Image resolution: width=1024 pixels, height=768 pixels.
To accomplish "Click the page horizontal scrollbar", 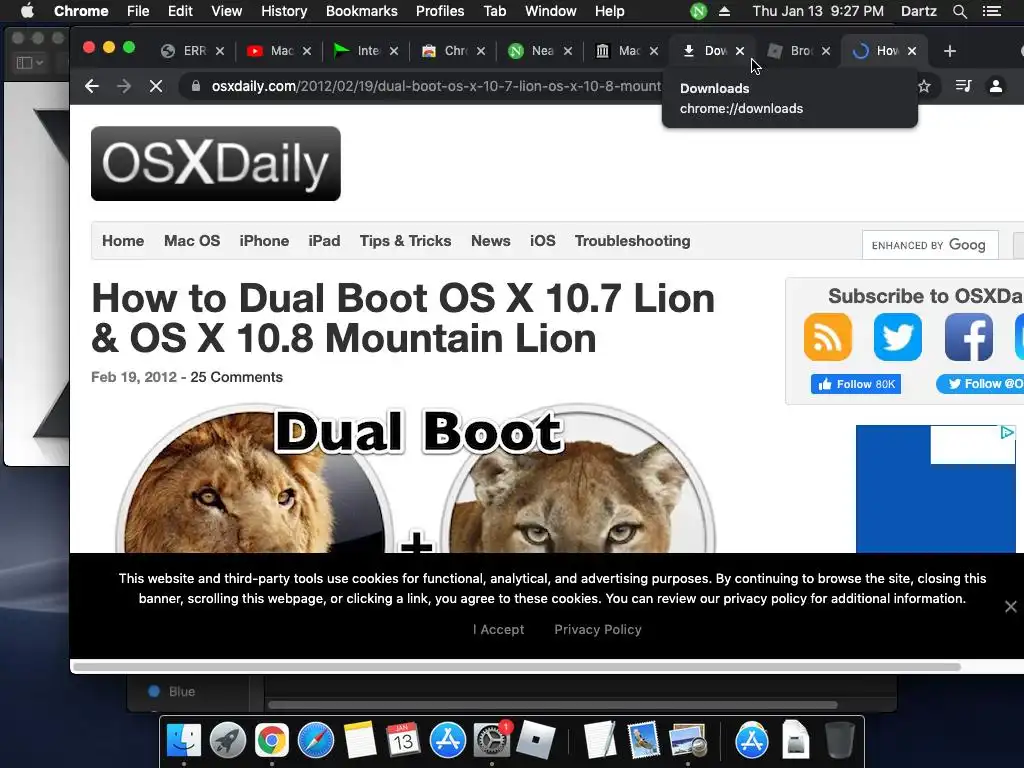I will (517, 667).
